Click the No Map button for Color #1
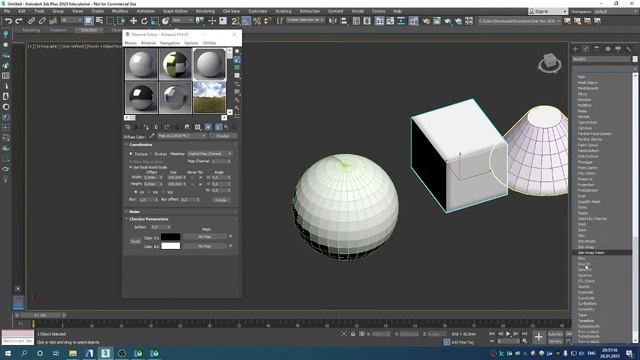This screenshot has height=360, width=640. point(204,237)
